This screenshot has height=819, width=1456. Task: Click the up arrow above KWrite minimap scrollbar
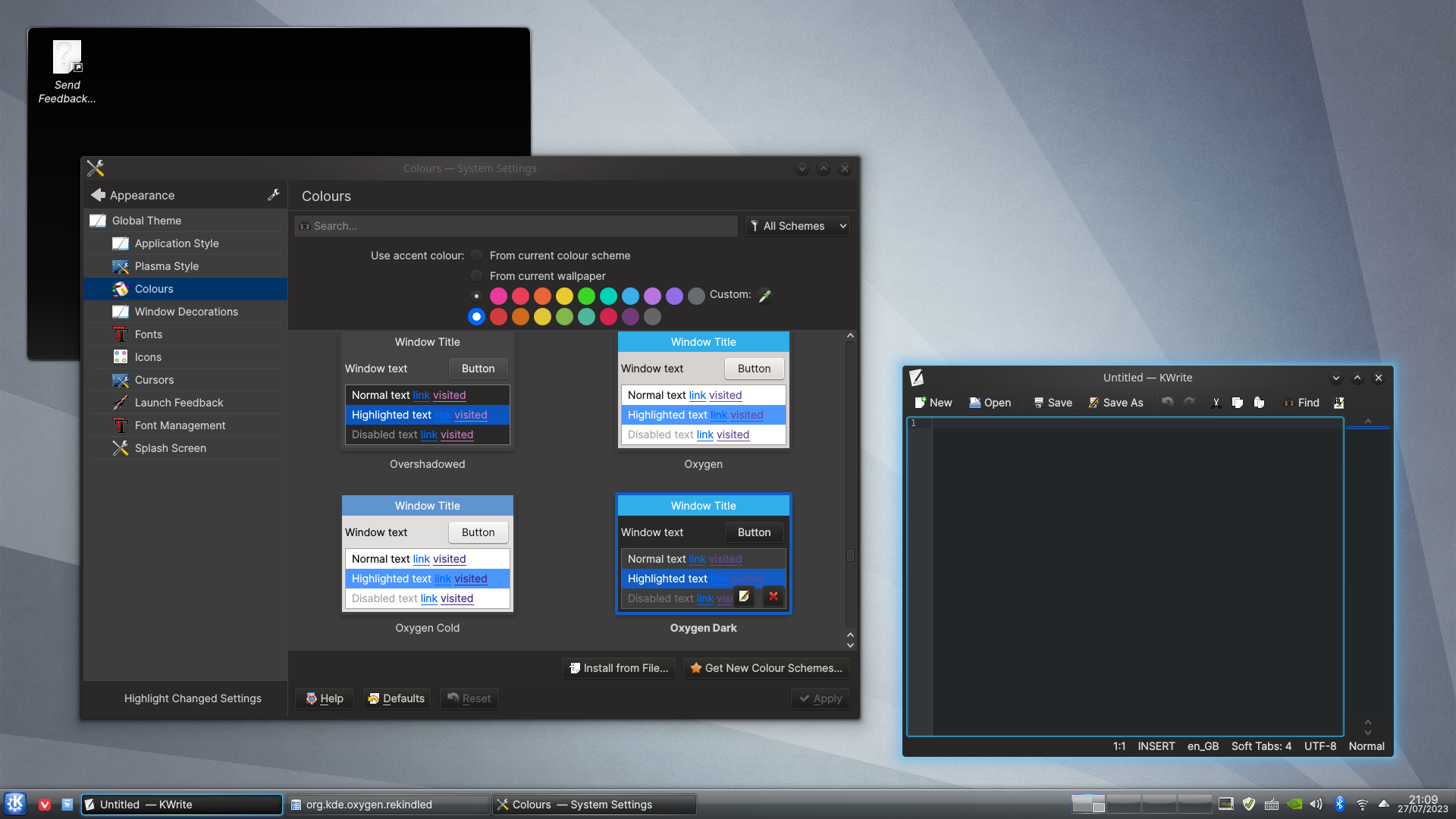click(x=1368, y=421)
